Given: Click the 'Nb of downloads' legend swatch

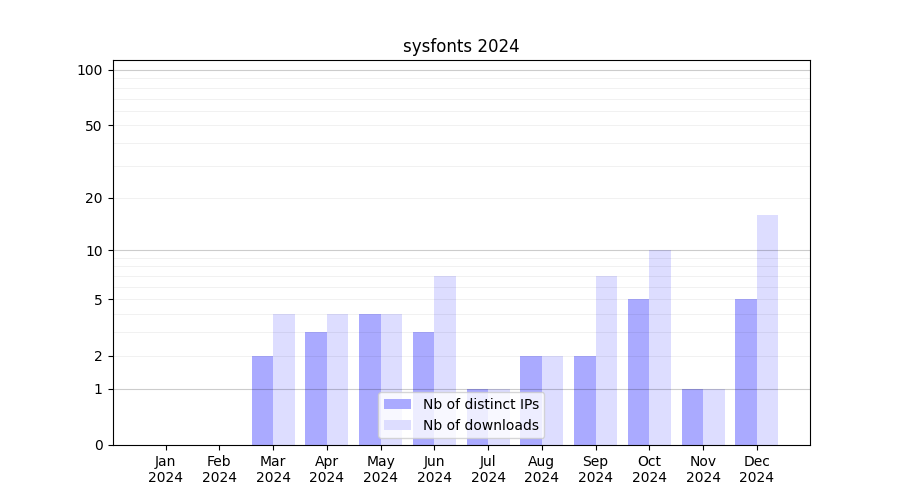Looking at the screenshot, I should click(x=397, y=425).
